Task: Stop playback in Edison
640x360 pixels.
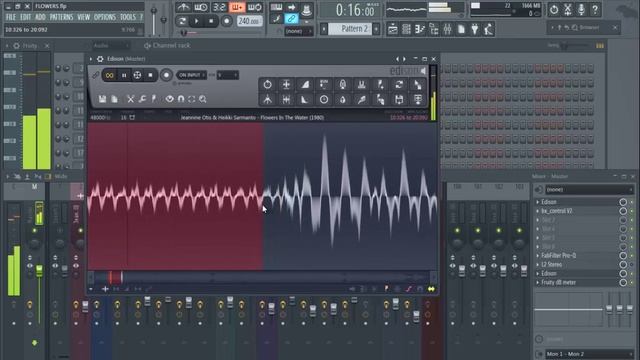Action: coord(150,75)
